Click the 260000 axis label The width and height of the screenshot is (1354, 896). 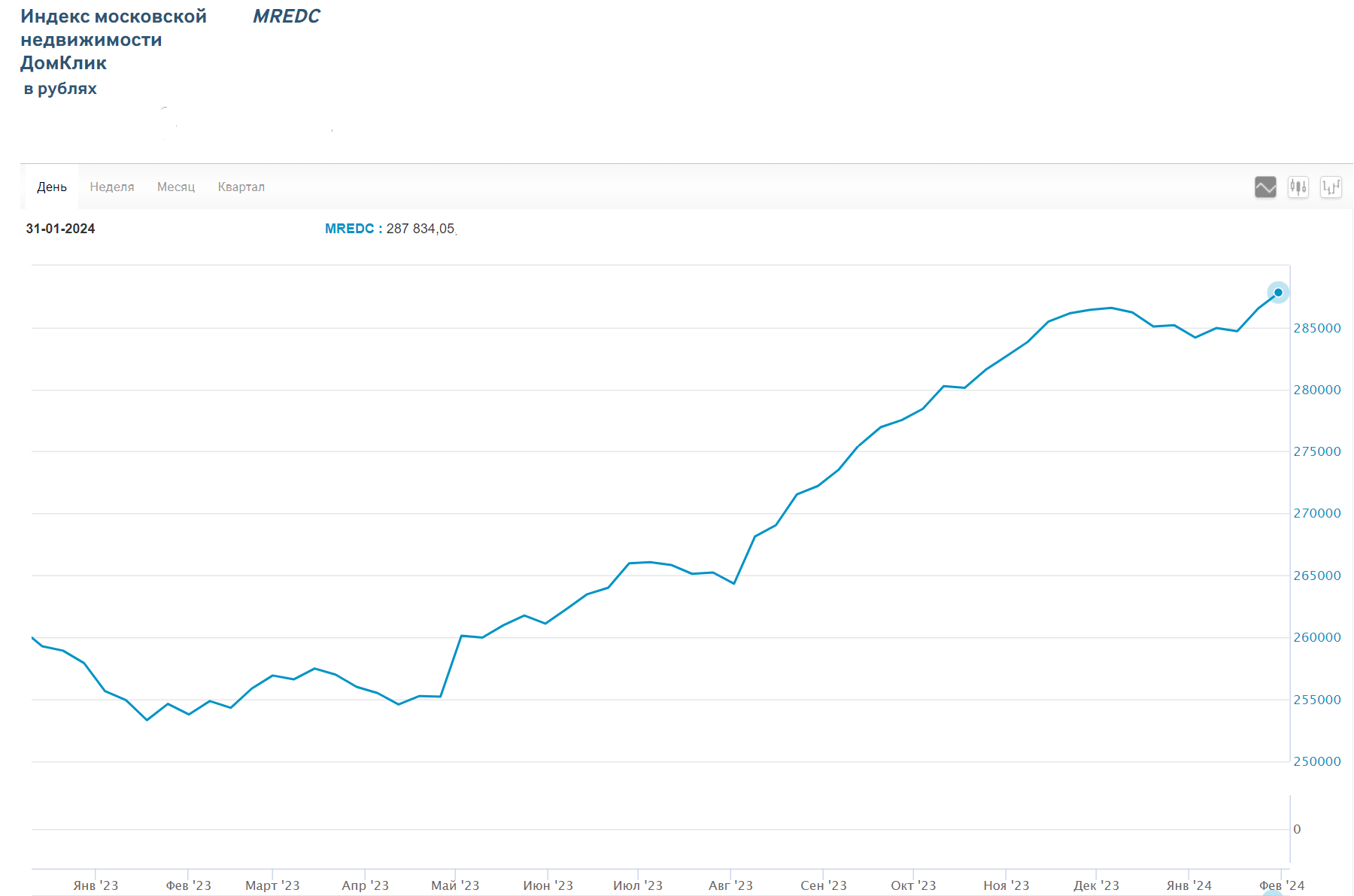[1317, 637]
